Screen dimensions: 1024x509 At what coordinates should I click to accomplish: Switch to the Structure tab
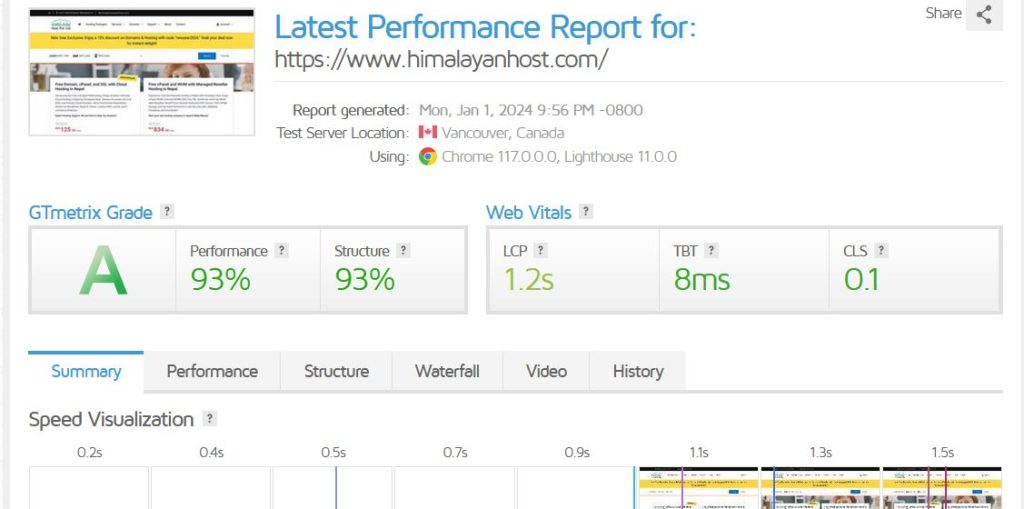point(336,371)
